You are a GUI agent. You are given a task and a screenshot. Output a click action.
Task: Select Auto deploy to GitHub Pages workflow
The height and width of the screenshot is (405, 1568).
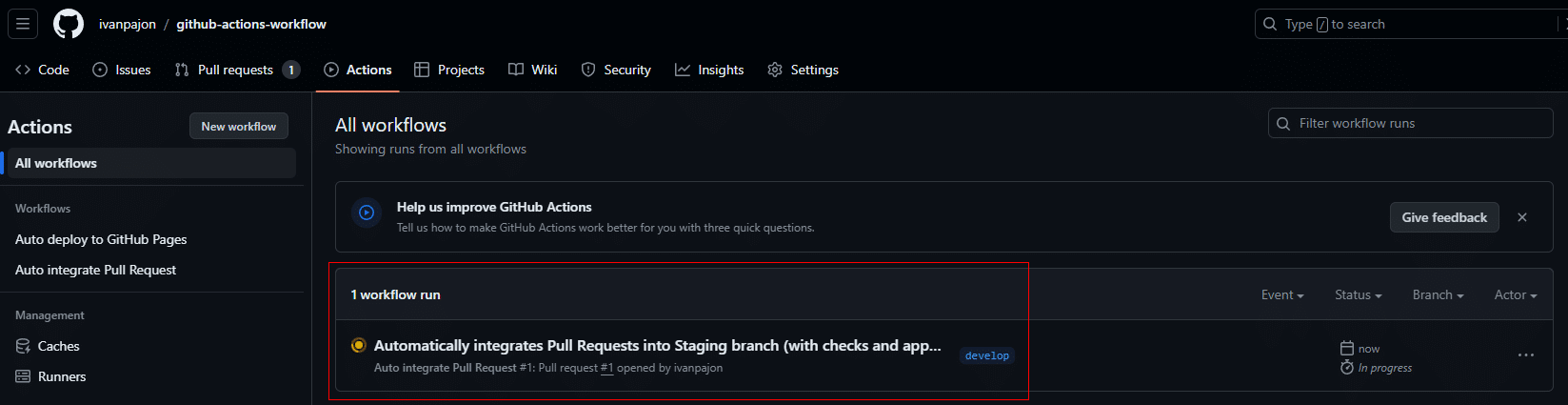point(101,239)
